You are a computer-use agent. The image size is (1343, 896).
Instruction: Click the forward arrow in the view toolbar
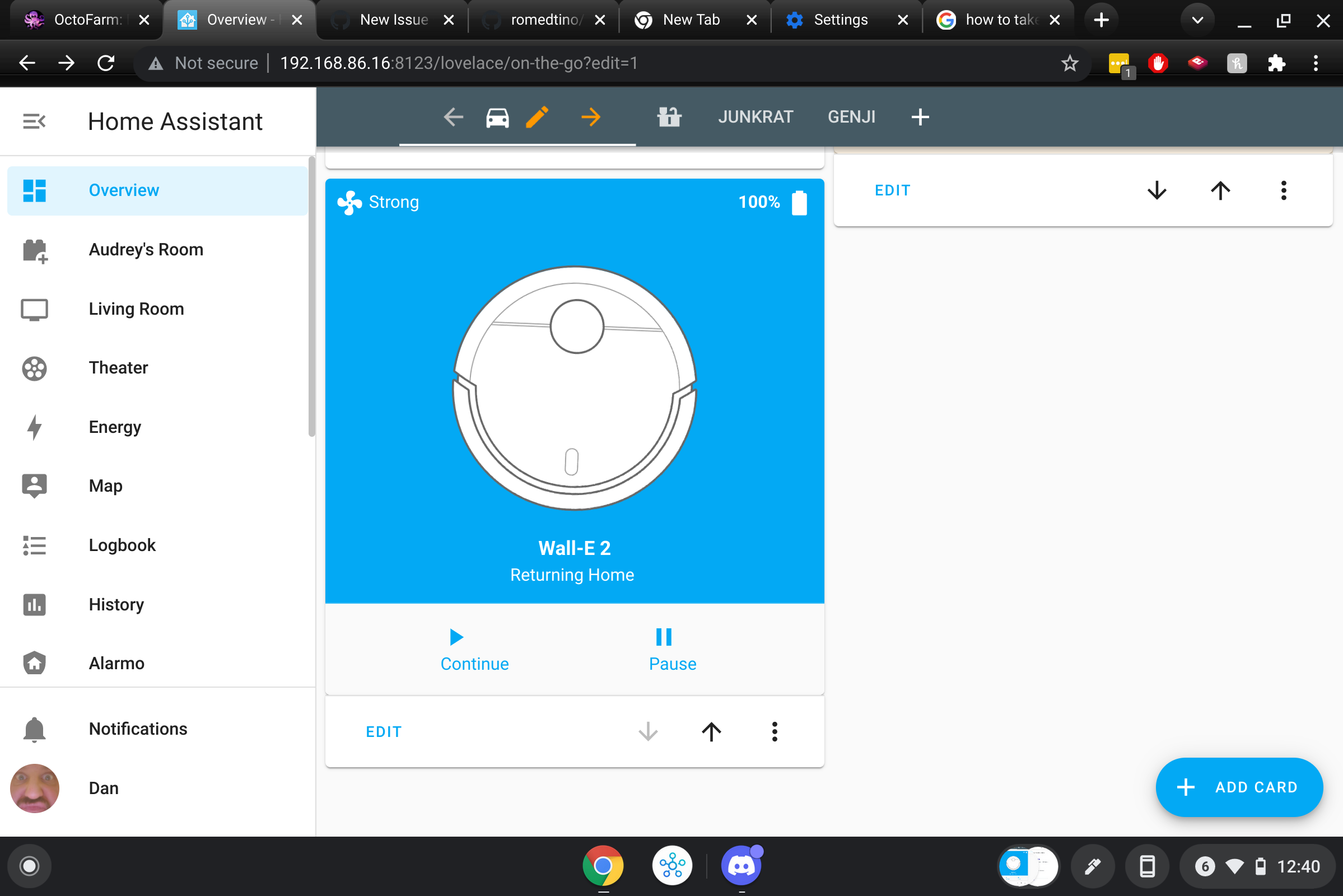tap(591, 116)
